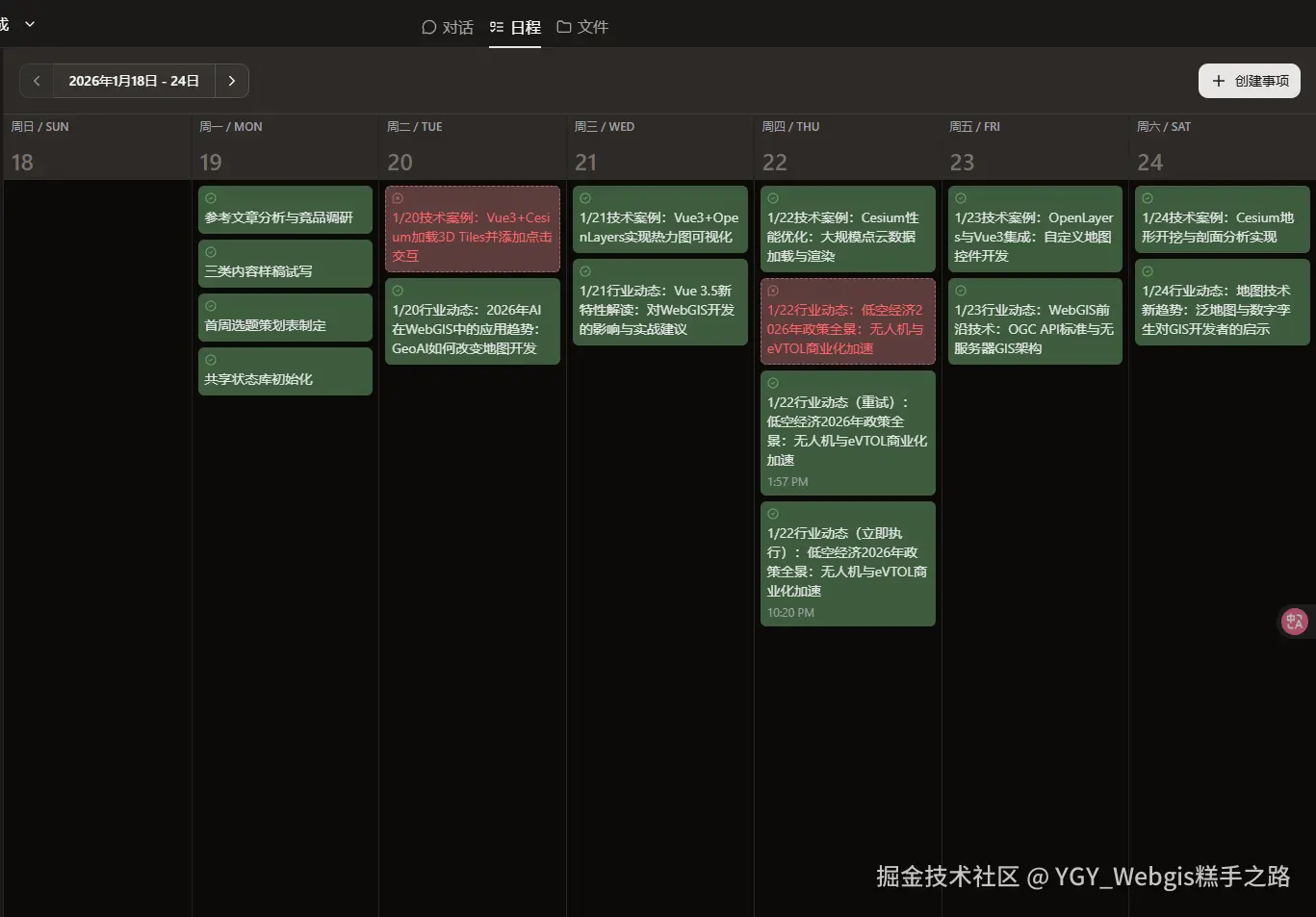
Task: Open 参考文章分析与竞品调研 event
Action: [x=285, y=210]
